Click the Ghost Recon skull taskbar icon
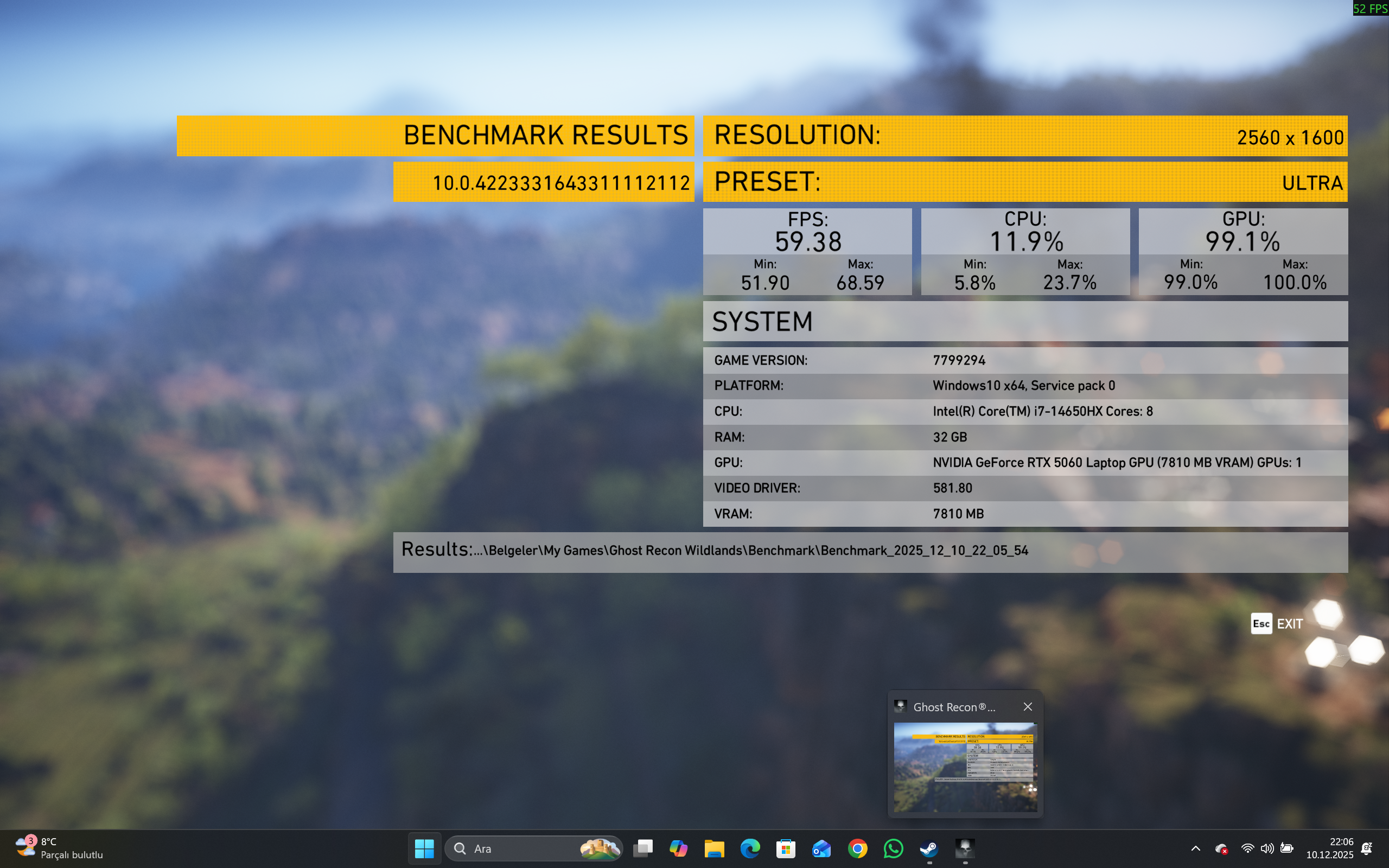The width and height of the screenshot is (1389, 868). 965,848
